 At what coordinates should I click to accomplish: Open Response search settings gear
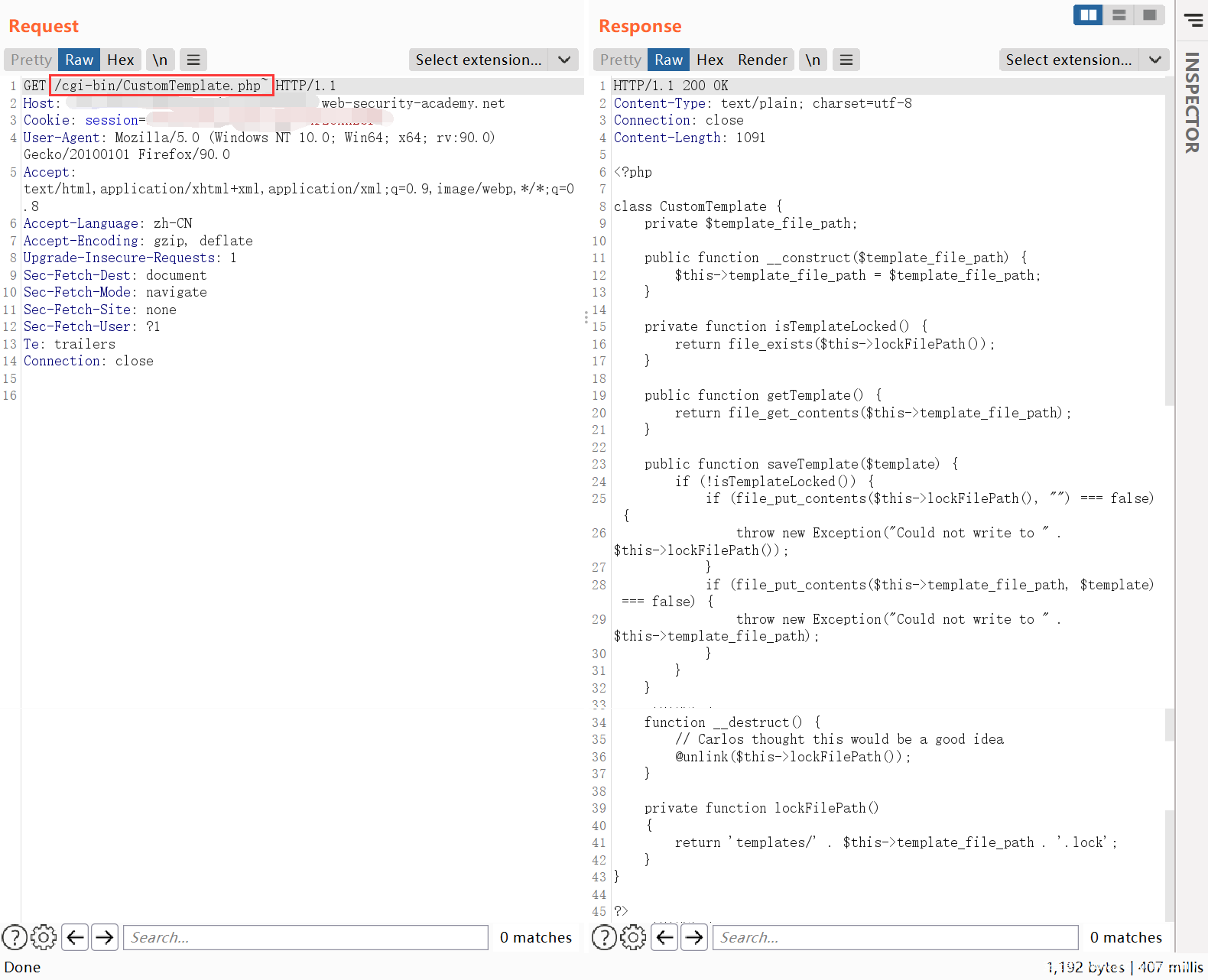633,936
